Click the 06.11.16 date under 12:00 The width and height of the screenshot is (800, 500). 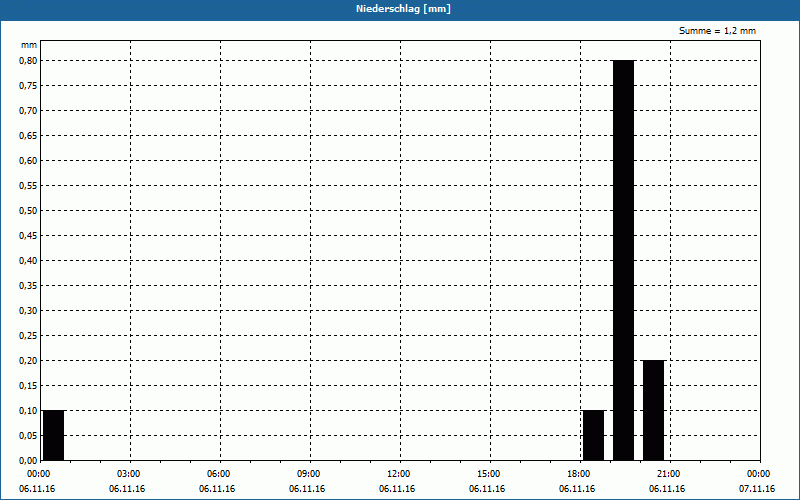(397, 489)
